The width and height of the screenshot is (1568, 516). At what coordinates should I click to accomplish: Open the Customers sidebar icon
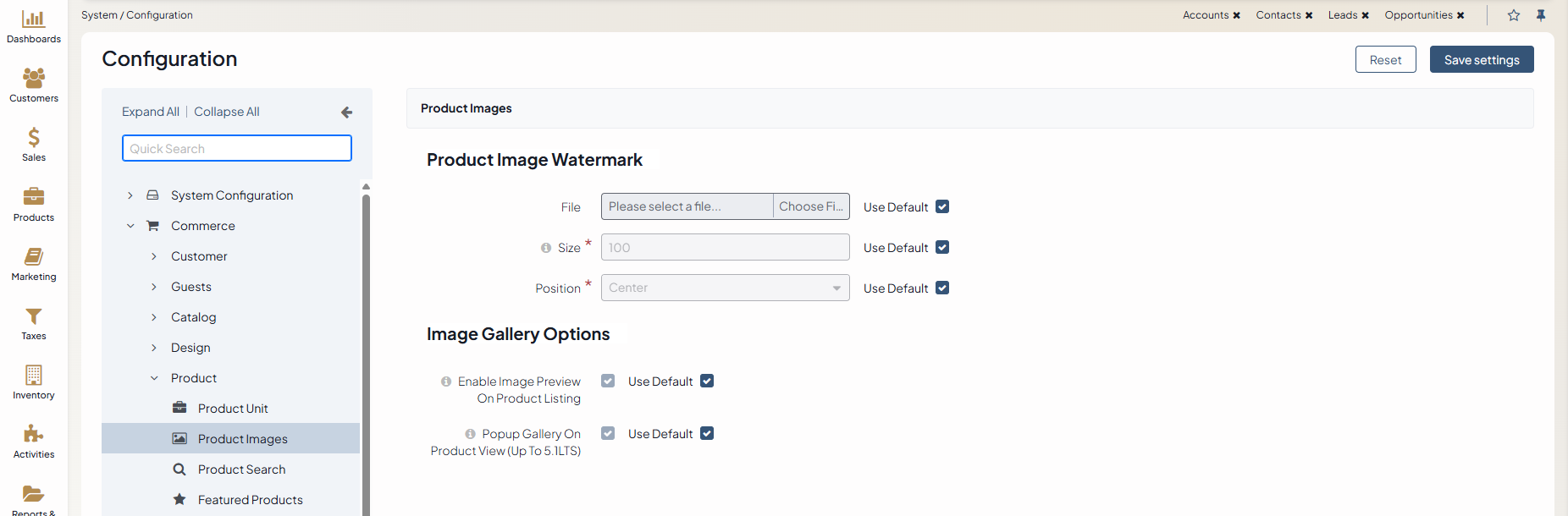coord(34,79)
